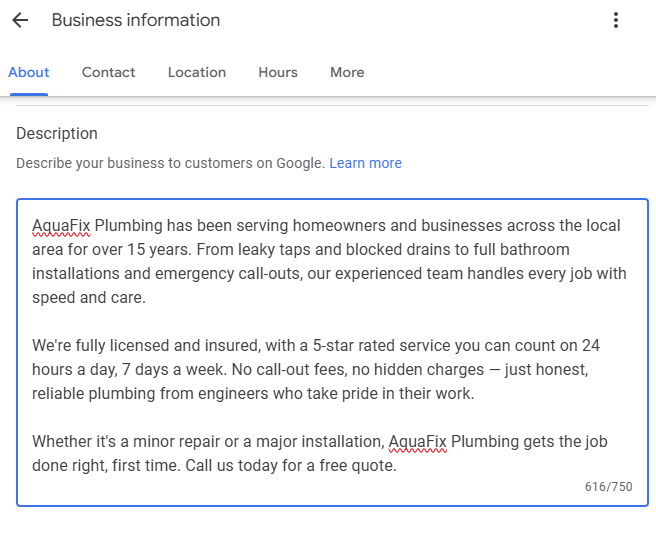Click the 616/750 character counter

pyautogui.click(x=609, y=487)
